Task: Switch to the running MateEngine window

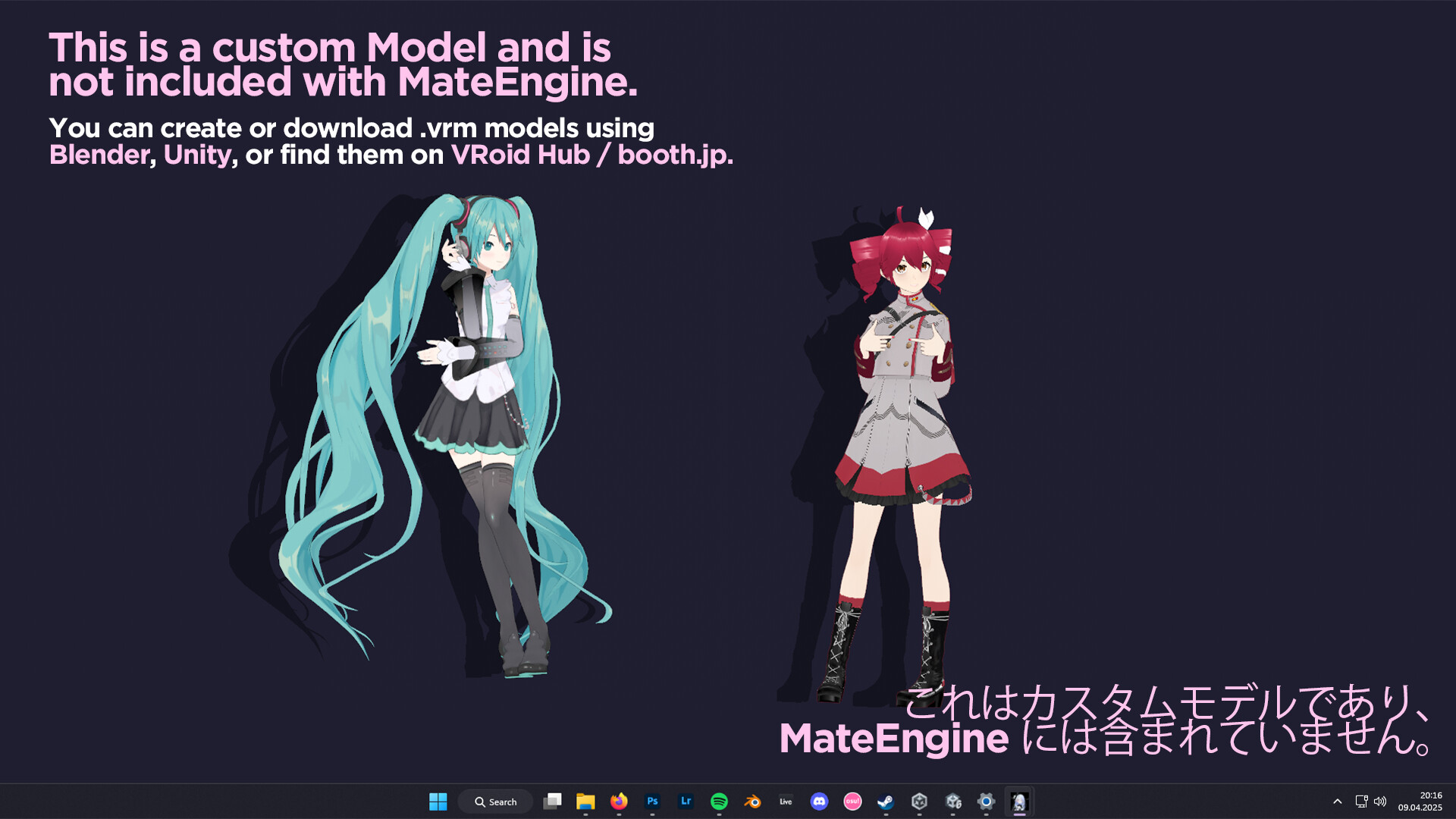Action: click(1019, 802)
